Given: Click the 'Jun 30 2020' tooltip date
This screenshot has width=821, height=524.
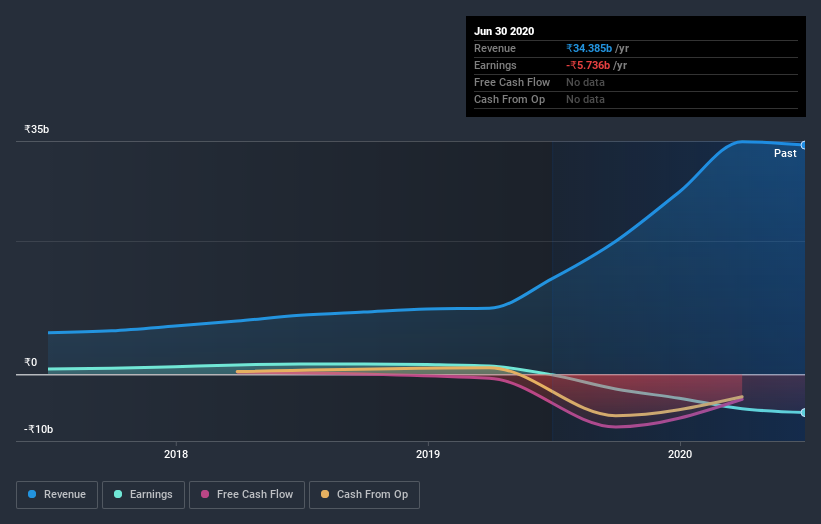Looking at the screenshot, I should 504,31.
